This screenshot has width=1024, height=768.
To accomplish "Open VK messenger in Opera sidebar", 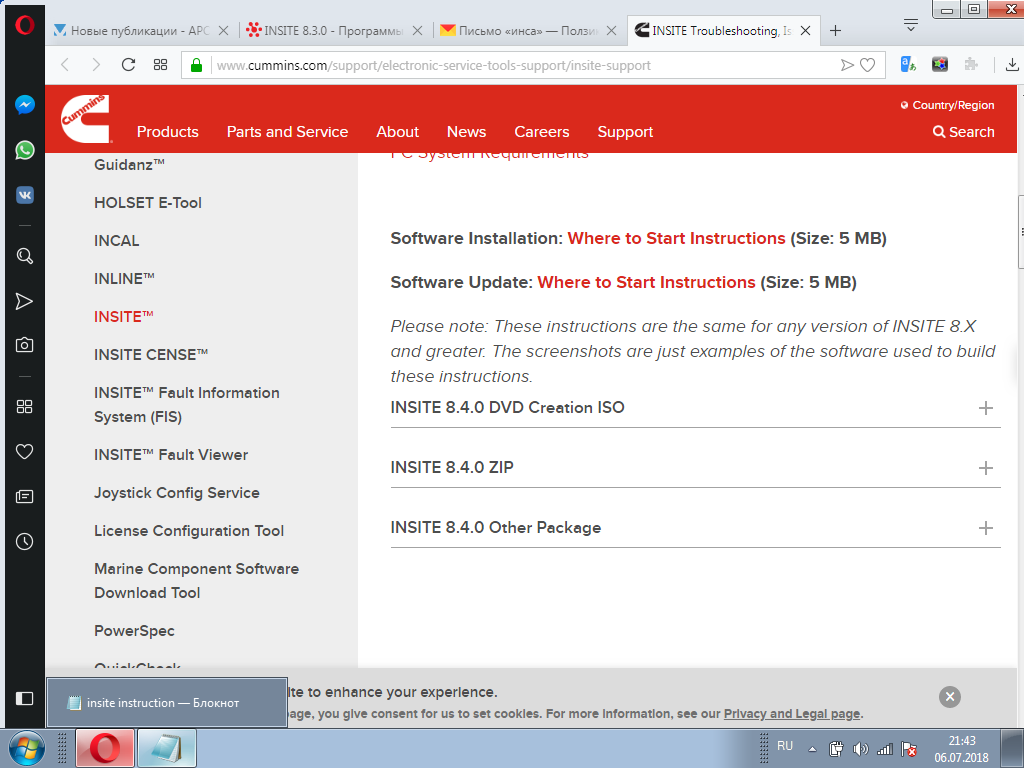I will click(x=25, y=195).
